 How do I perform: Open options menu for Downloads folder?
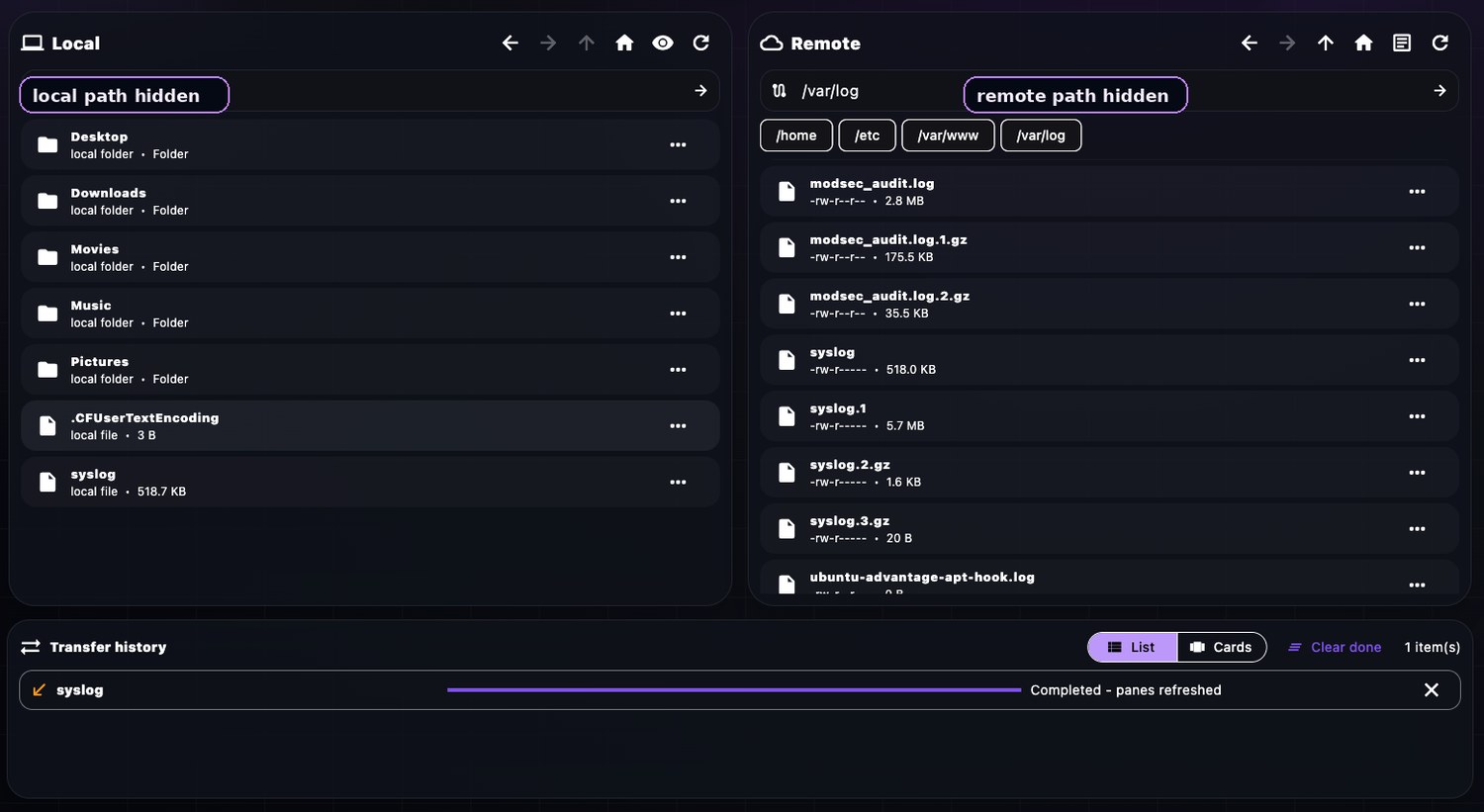tap(678, 201)
